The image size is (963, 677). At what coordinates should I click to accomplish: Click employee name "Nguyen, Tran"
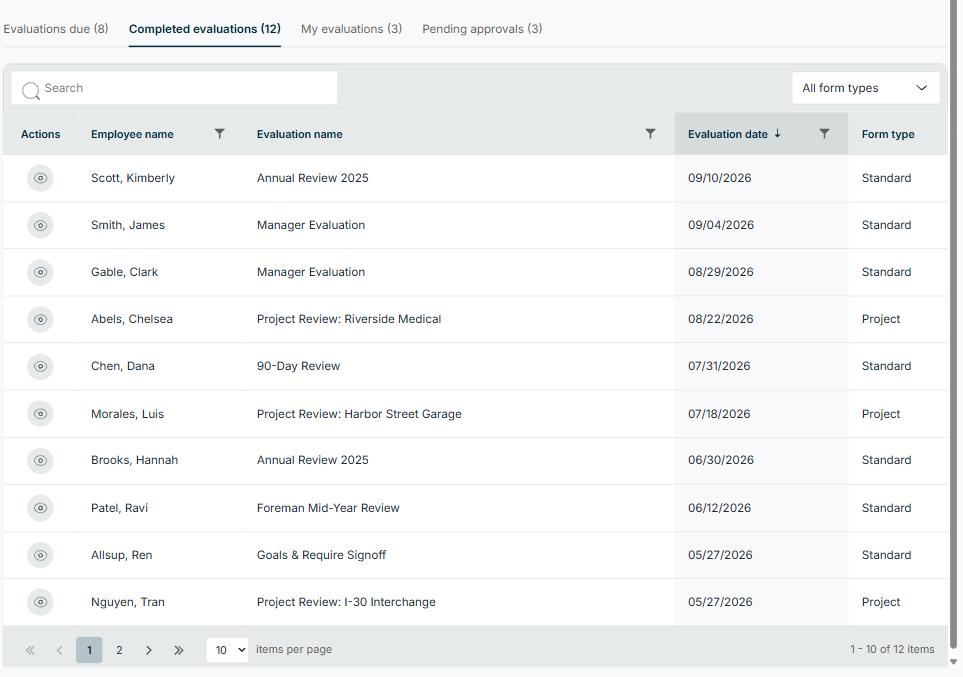(x=128, y=602)
